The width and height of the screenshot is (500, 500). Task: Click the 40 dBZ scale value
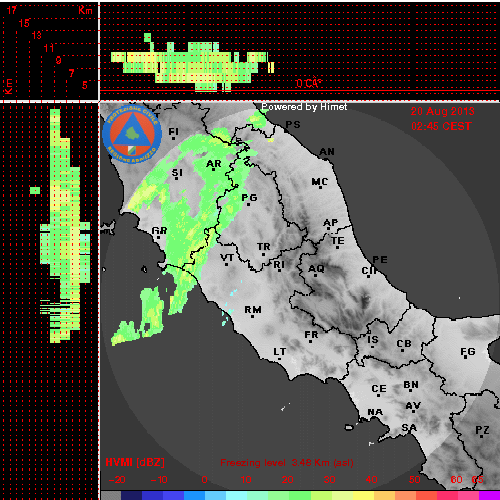371,480
